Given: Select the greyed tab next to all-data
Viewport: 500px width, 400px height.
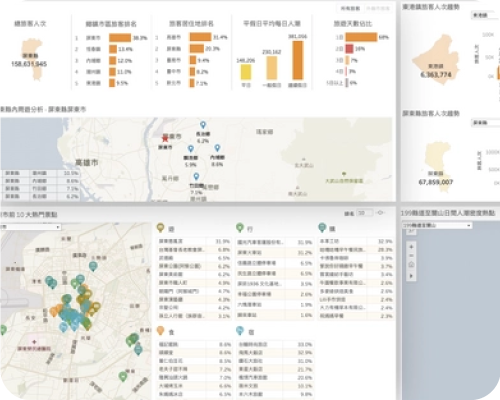Looking at the screenshot, I should (x=378, y=8).
